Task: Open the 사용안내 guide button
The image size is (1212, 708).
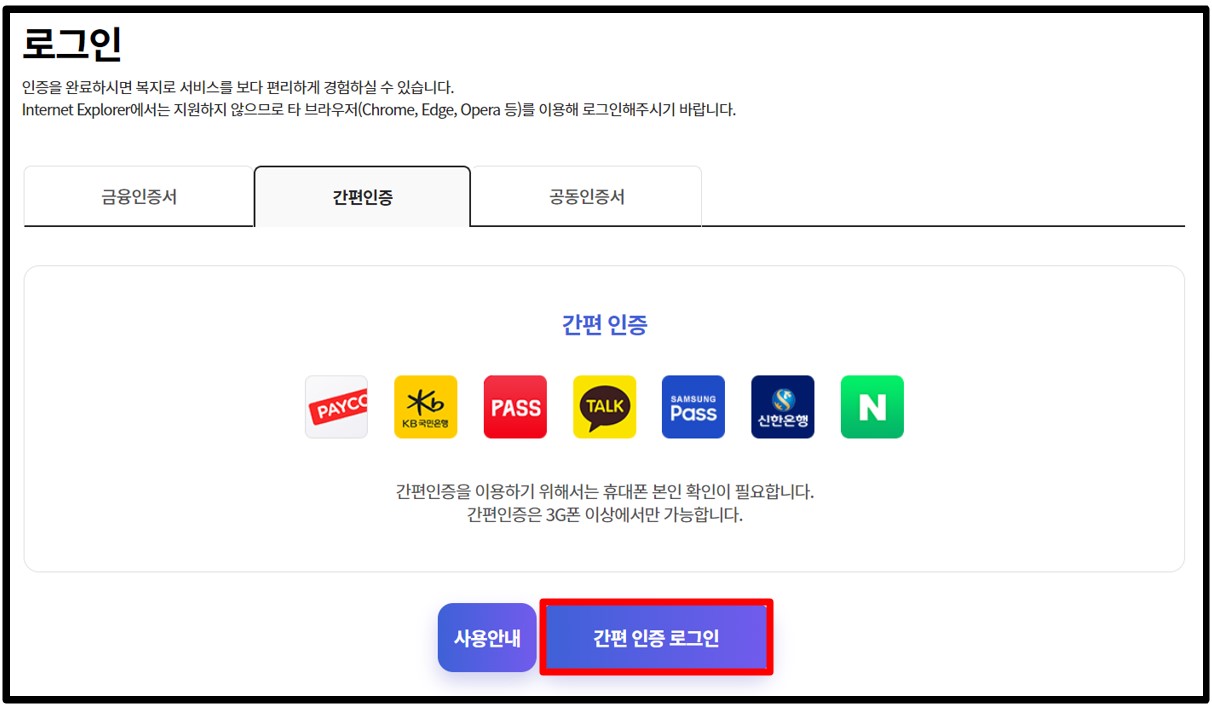Action: (x=487, y=638)
